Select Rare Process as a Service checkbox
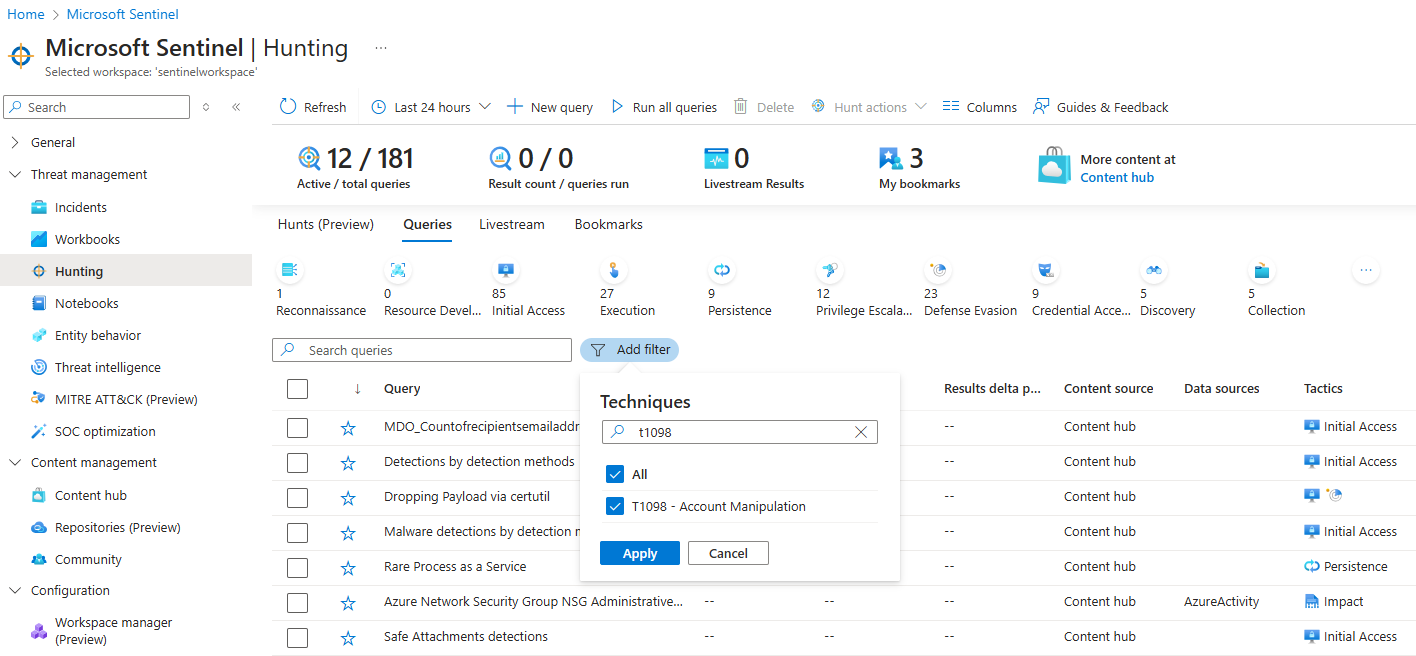This screenshot has width=1416, height=656. point(297,568)
